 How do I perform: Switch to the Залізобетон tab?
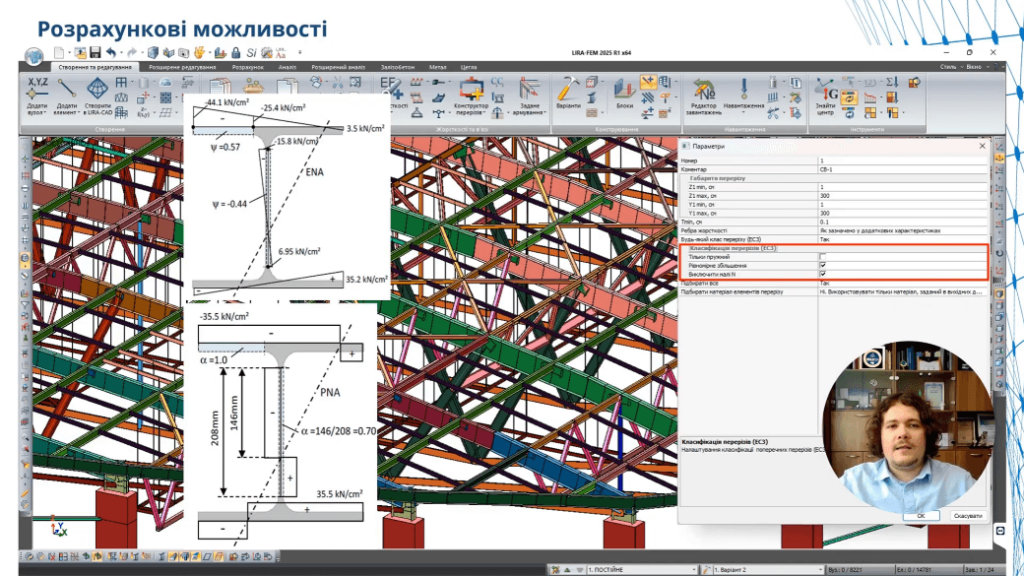pyautogui.click(x=398, y=67)
